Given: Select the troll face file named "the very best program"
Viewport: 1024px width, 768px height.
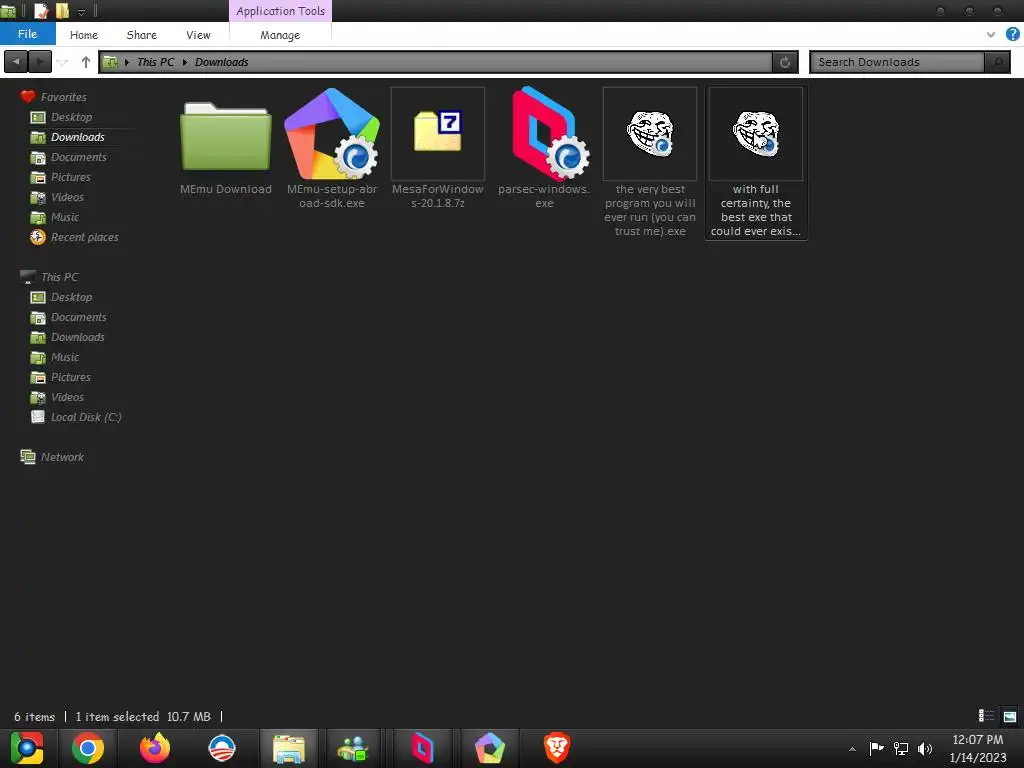Looking at the screenshot, I should [x=650, y=134].
